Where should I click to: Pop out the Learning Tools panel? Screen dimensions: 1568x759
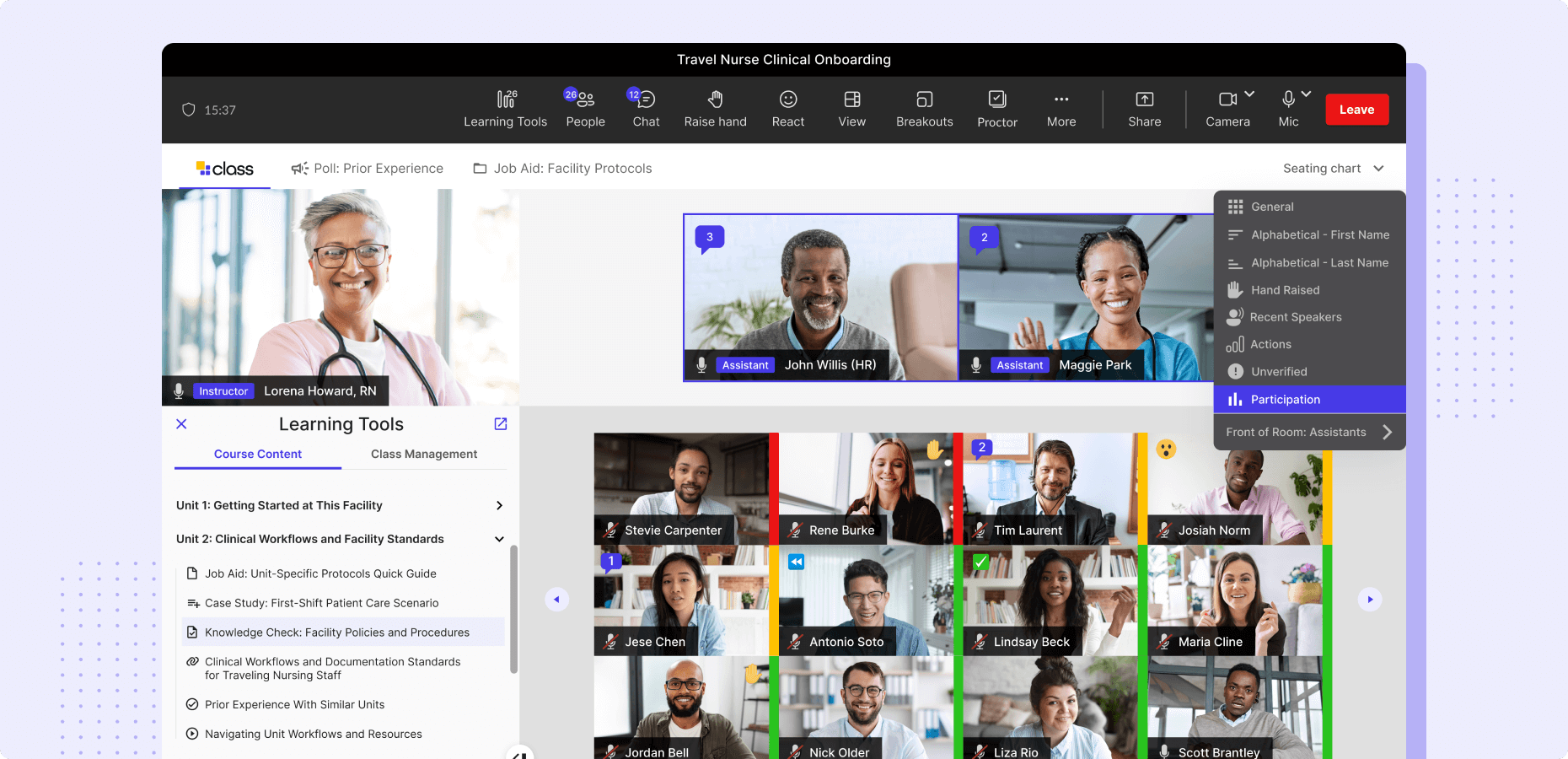click(501, 424)
